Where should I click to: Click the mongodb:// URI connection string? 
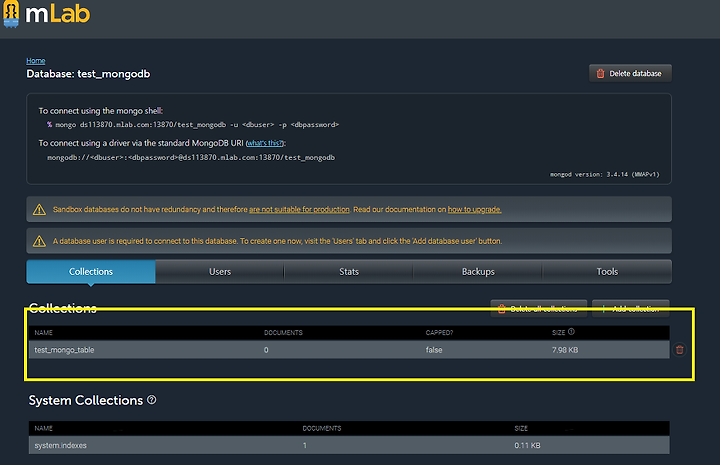(191, 157)
